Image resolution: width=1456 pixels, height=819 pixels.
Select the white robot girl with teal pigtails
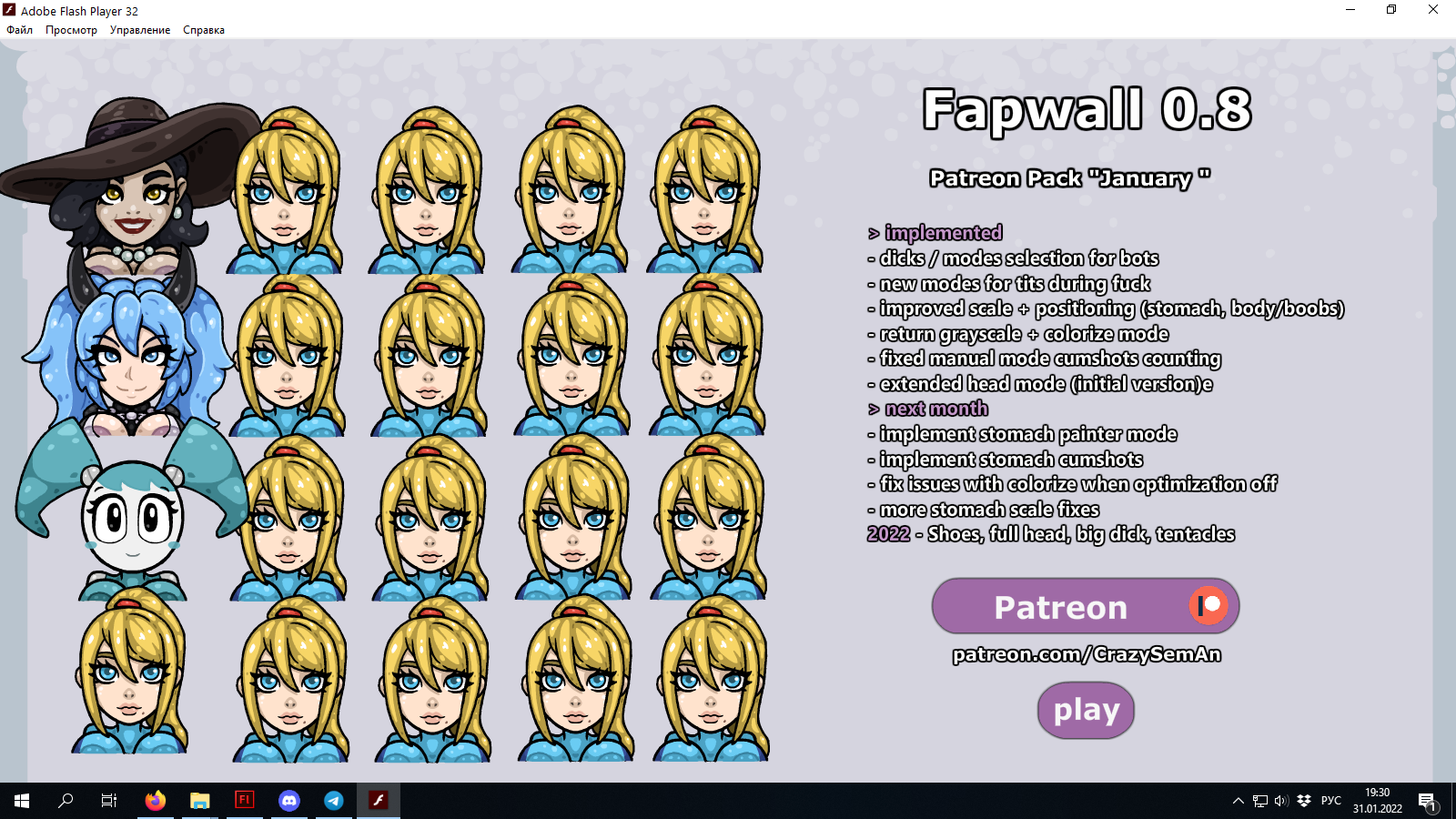[132, 510]
